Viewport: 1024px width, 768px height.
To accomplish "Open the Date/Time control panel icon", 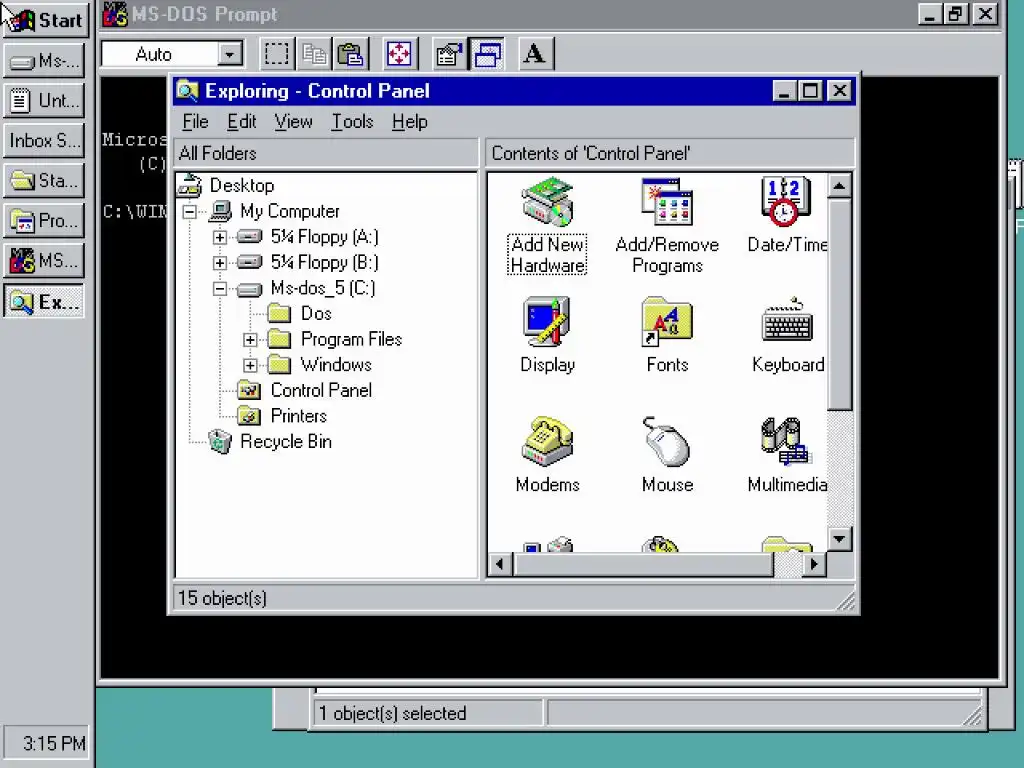I will click(787, 216).
